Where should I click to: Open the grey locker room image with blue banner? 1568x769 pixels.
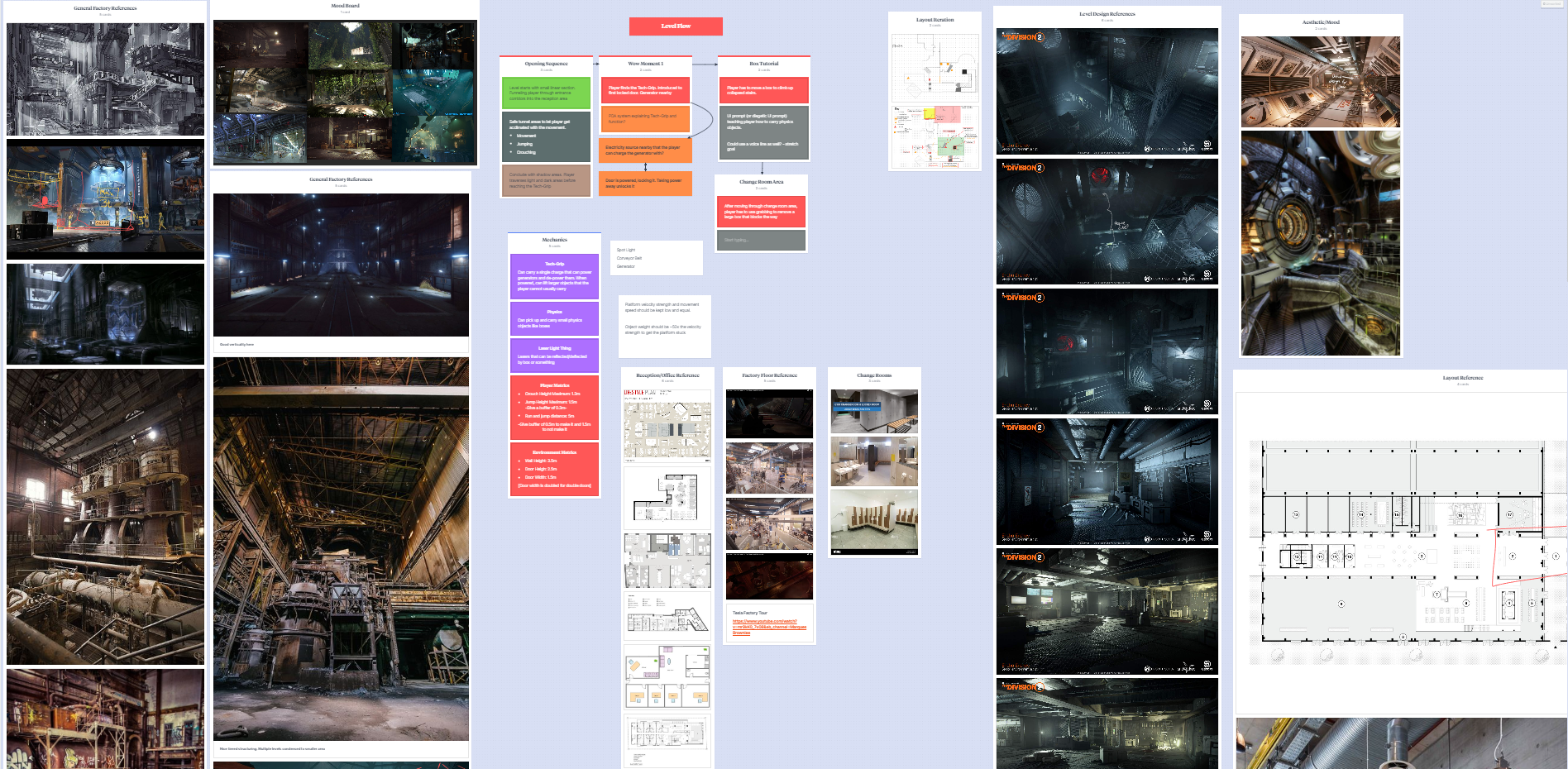[x=874, y=411]
